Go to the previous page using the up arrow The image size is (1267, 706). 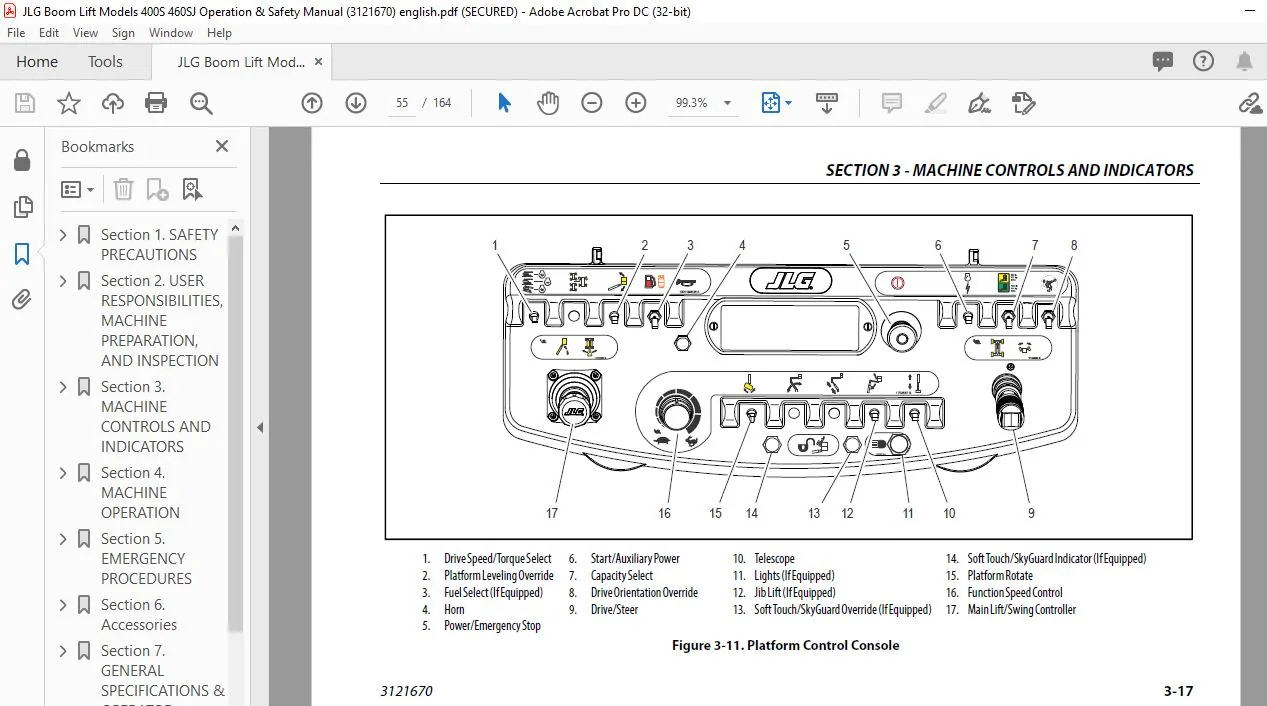click(312, 103)
